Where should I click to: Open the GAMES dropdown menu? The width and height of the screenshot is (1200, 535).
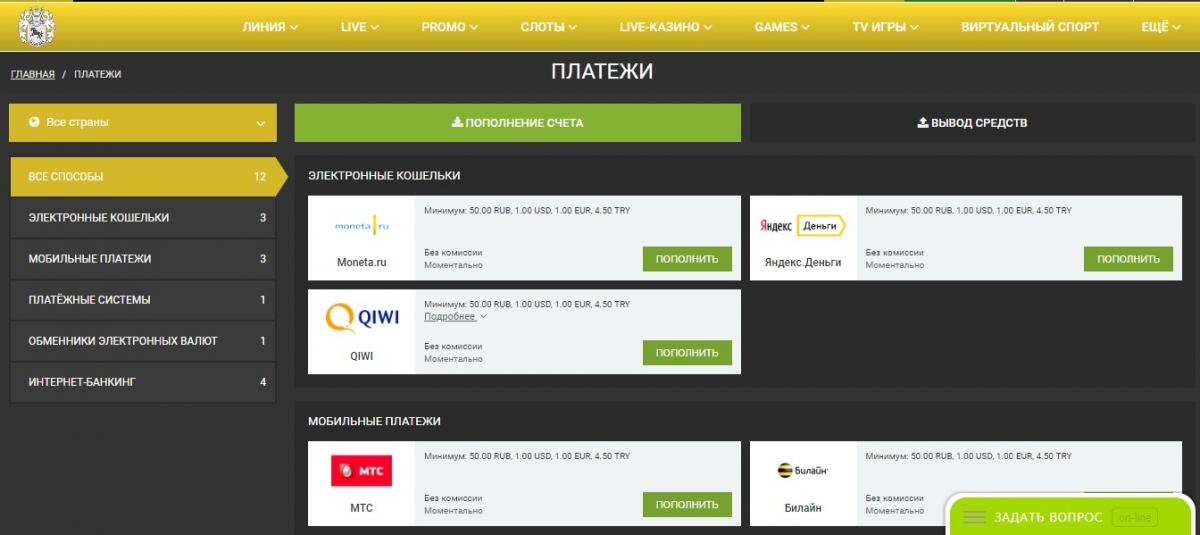[x=782, y=27]
